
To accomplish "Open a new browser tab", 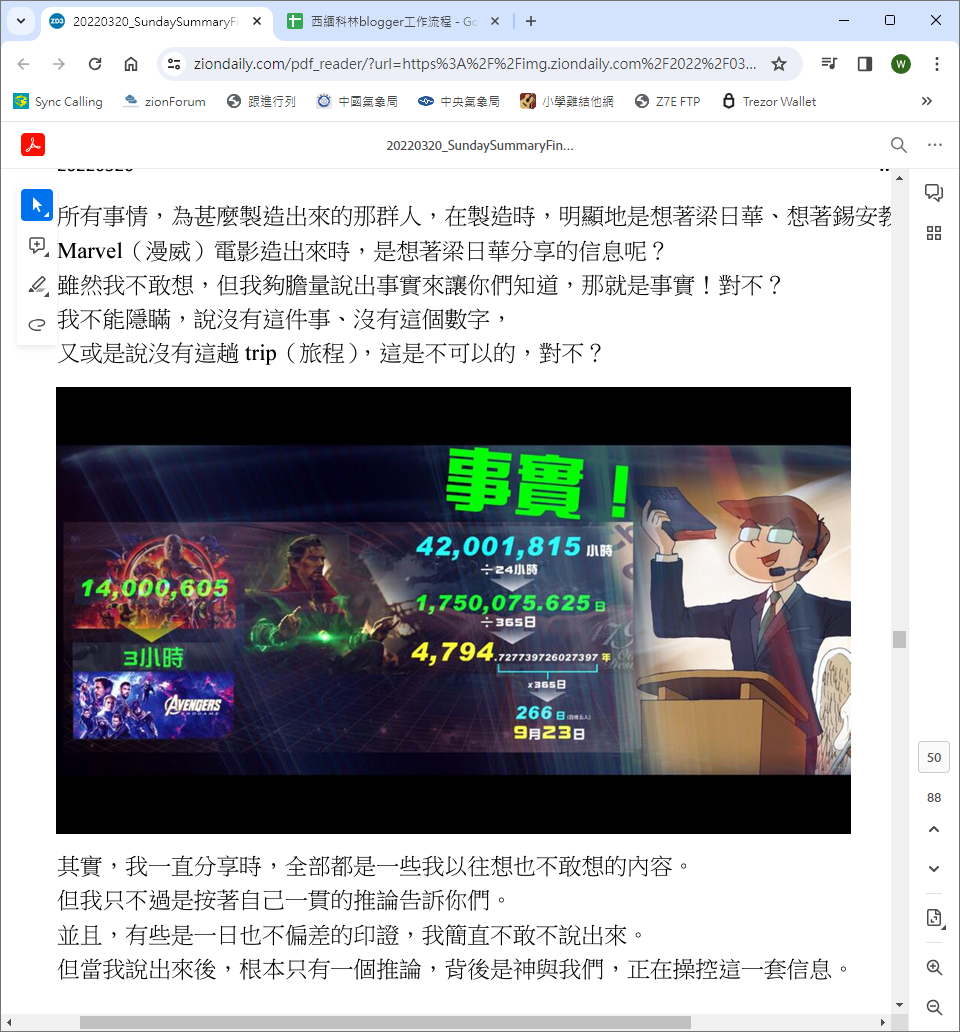I will point(531,22).
